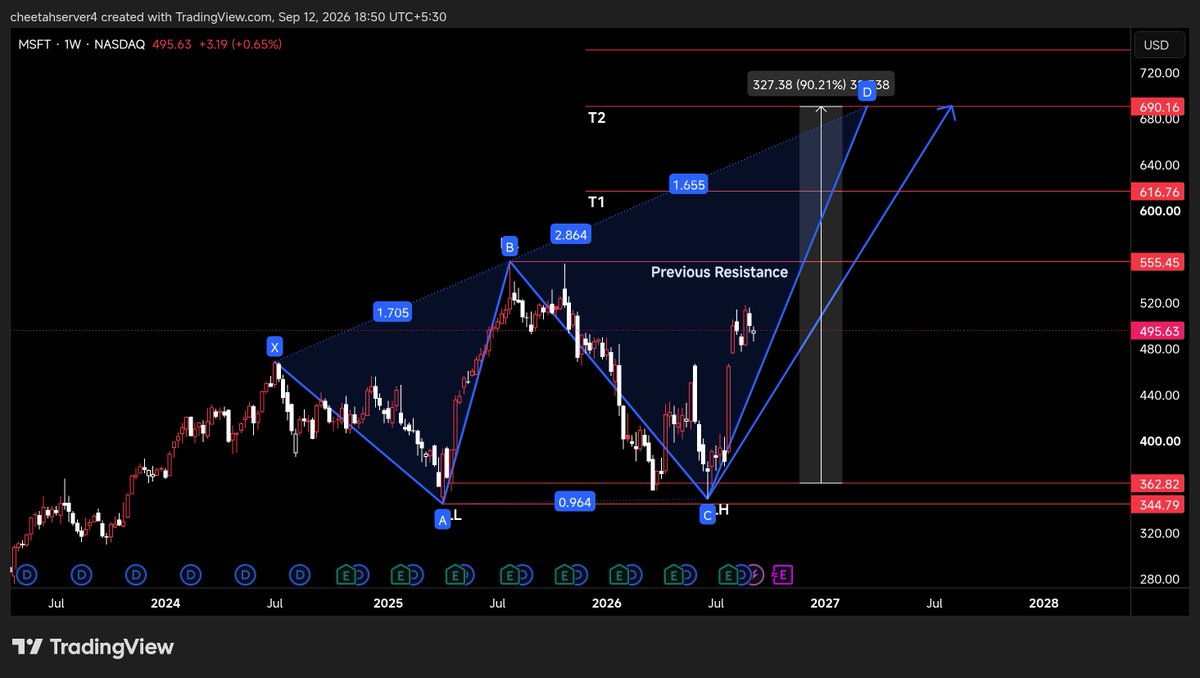The image size is (1200, 678).
Task: Click the leftmost green earnings E marker
Action: click(x=348, y=574)
